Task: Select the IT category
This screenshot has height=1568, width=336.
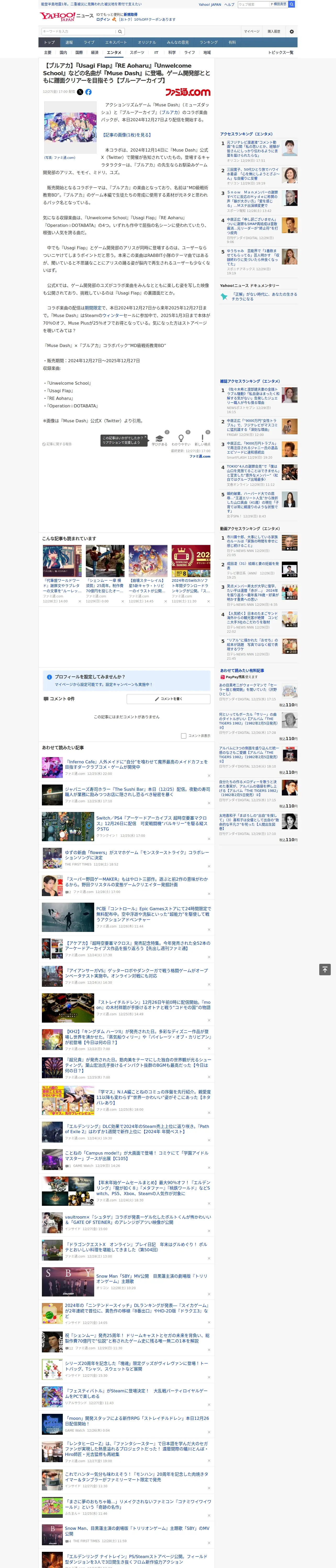Action: (156, 52)
